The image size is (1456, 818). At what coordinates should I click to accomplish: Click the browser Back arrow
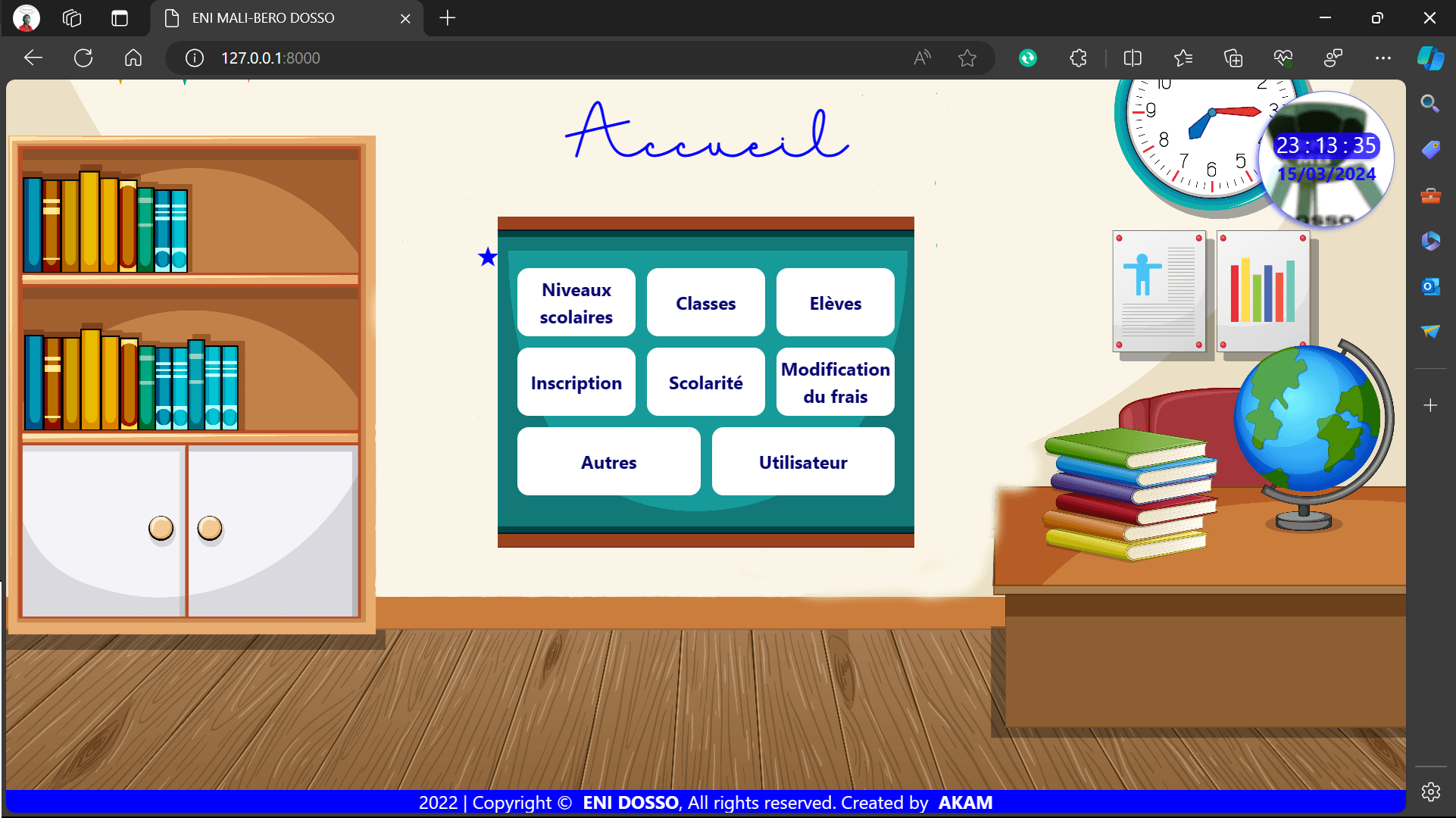click(x=33, y=58)
